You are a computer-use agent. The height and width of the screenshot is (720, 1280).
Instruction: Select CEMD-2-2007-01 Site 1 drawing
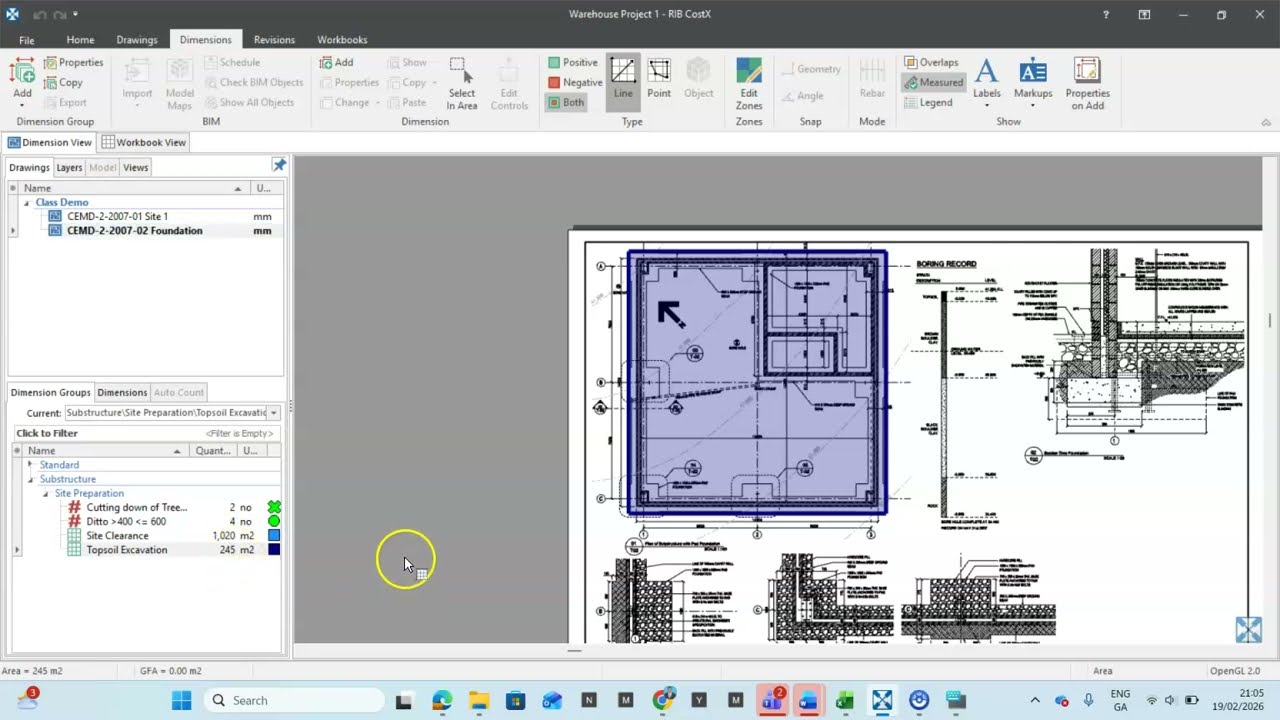(x=118, y=216)
